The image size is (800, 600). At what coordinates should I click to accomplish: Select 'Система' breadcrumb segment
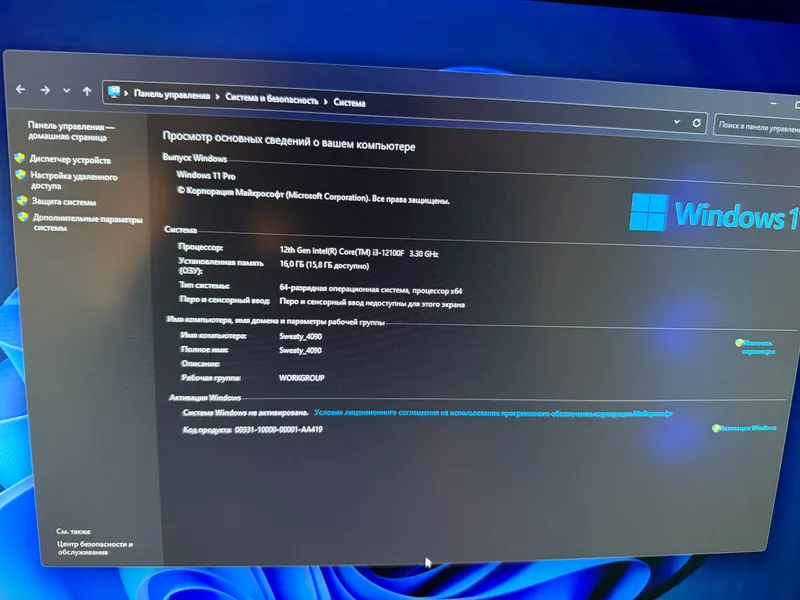click(x=349, y=103)
